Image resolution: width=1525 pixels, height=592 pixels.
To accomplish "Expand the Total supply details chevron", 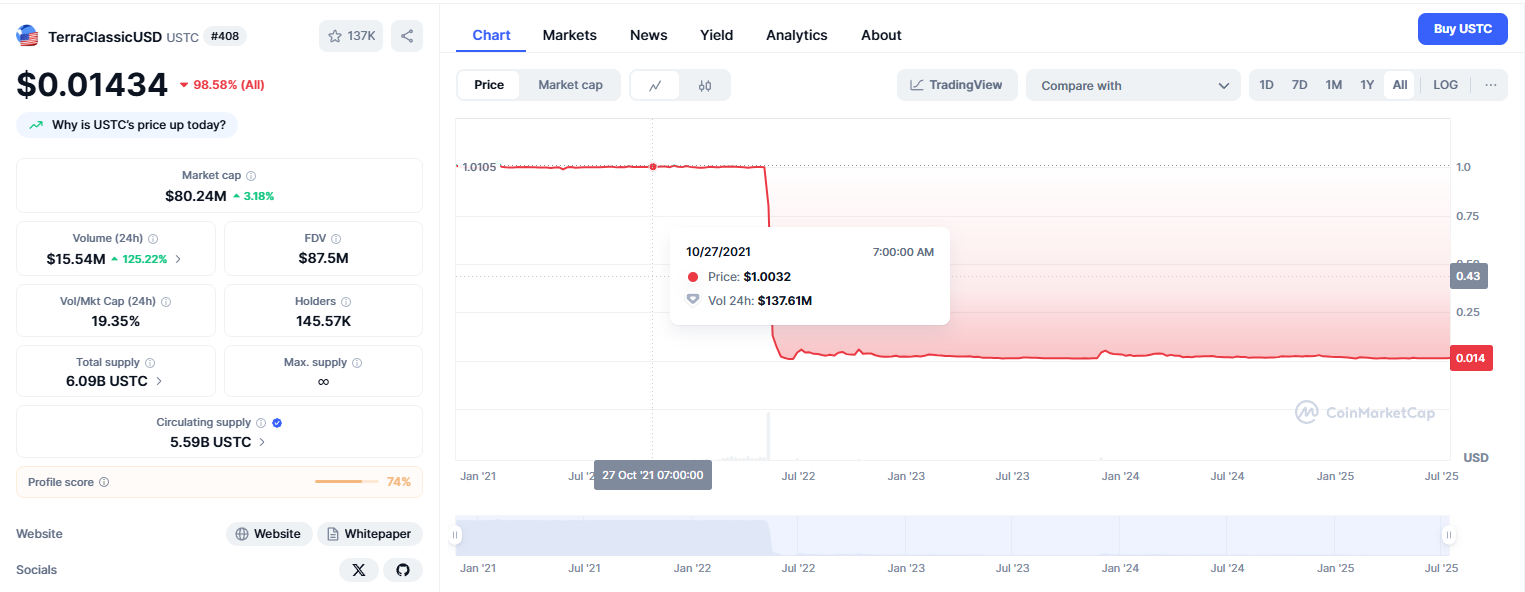I will tap(159, 381).
